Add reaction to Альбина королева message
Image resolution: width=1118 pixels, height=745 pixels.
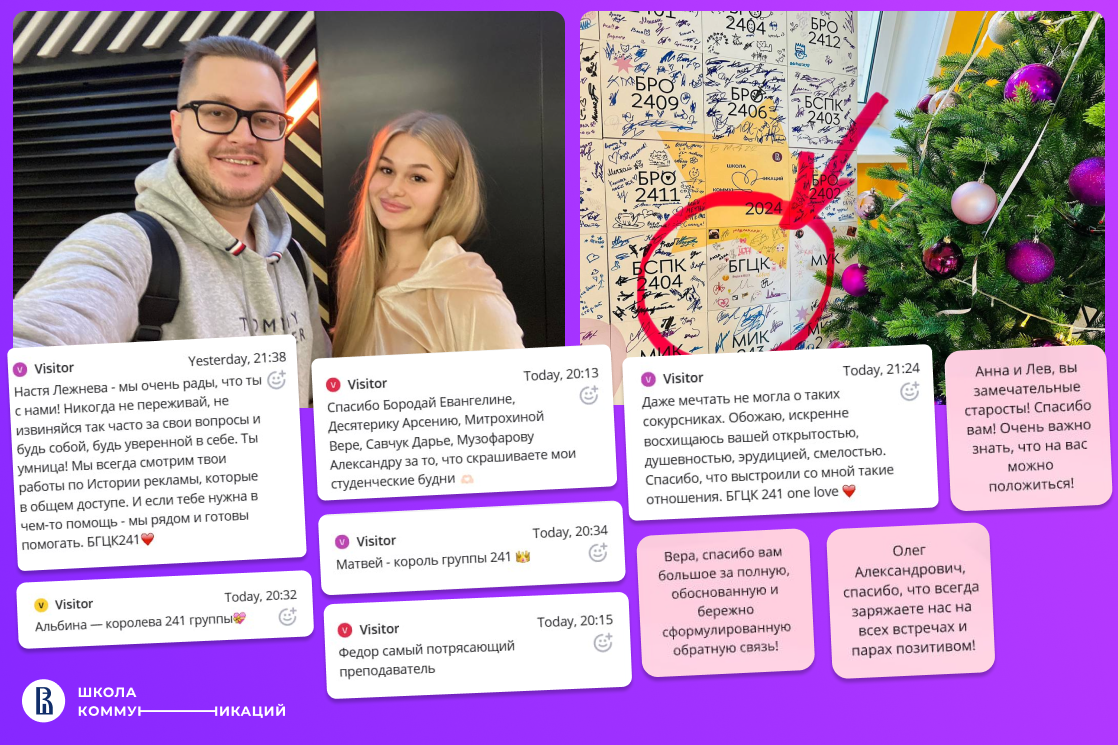(x=287, y=617)
